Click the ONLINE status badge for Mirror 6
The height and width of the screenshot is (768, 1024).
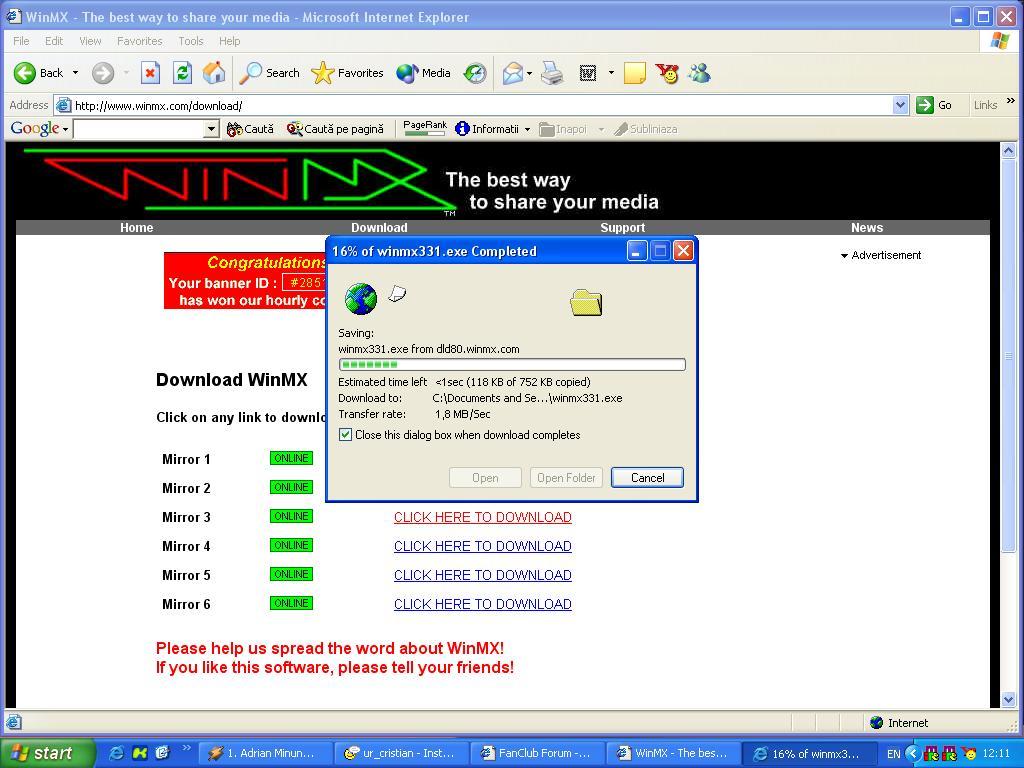pyautogui.click(x=291, y=603)
